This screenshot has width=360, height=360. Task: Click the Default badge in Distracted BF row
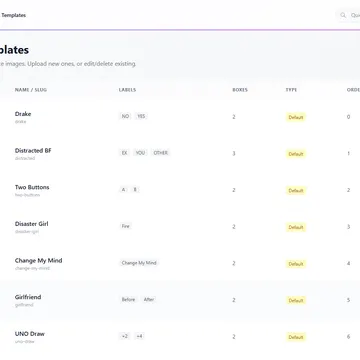(x=296, y=154)
